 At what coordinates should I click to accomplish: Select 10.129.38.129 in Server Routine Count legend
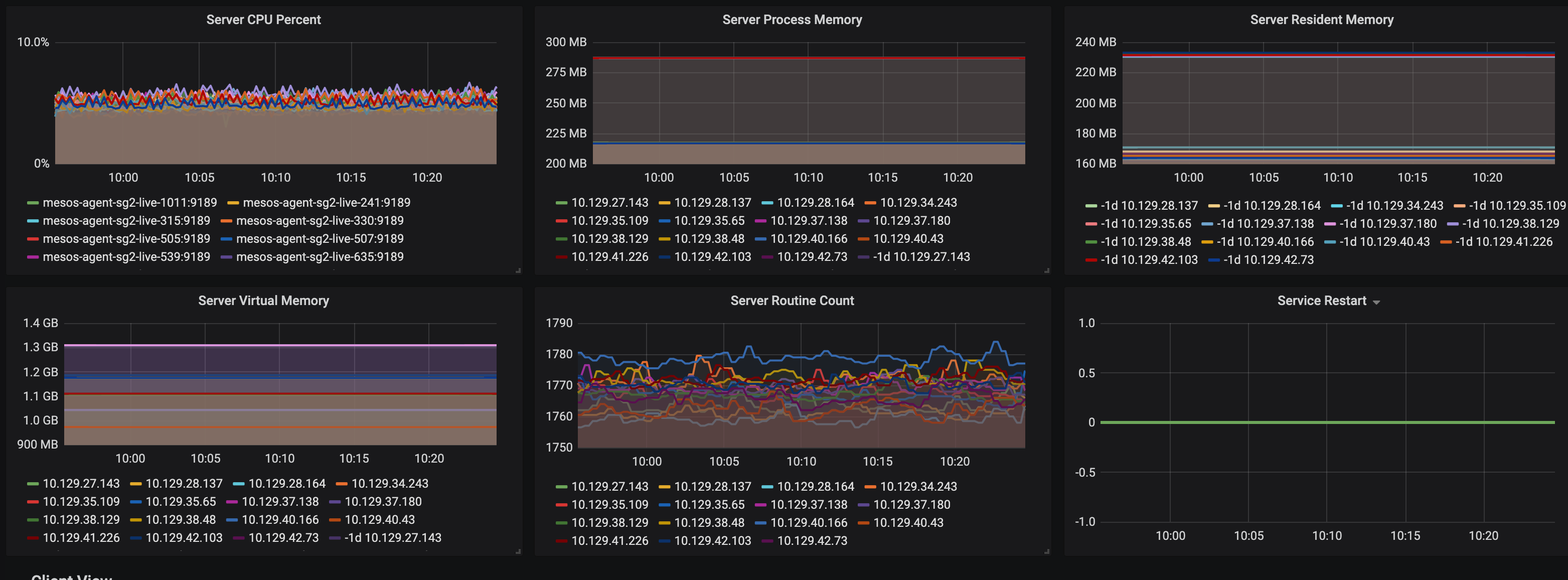point(610,523)
